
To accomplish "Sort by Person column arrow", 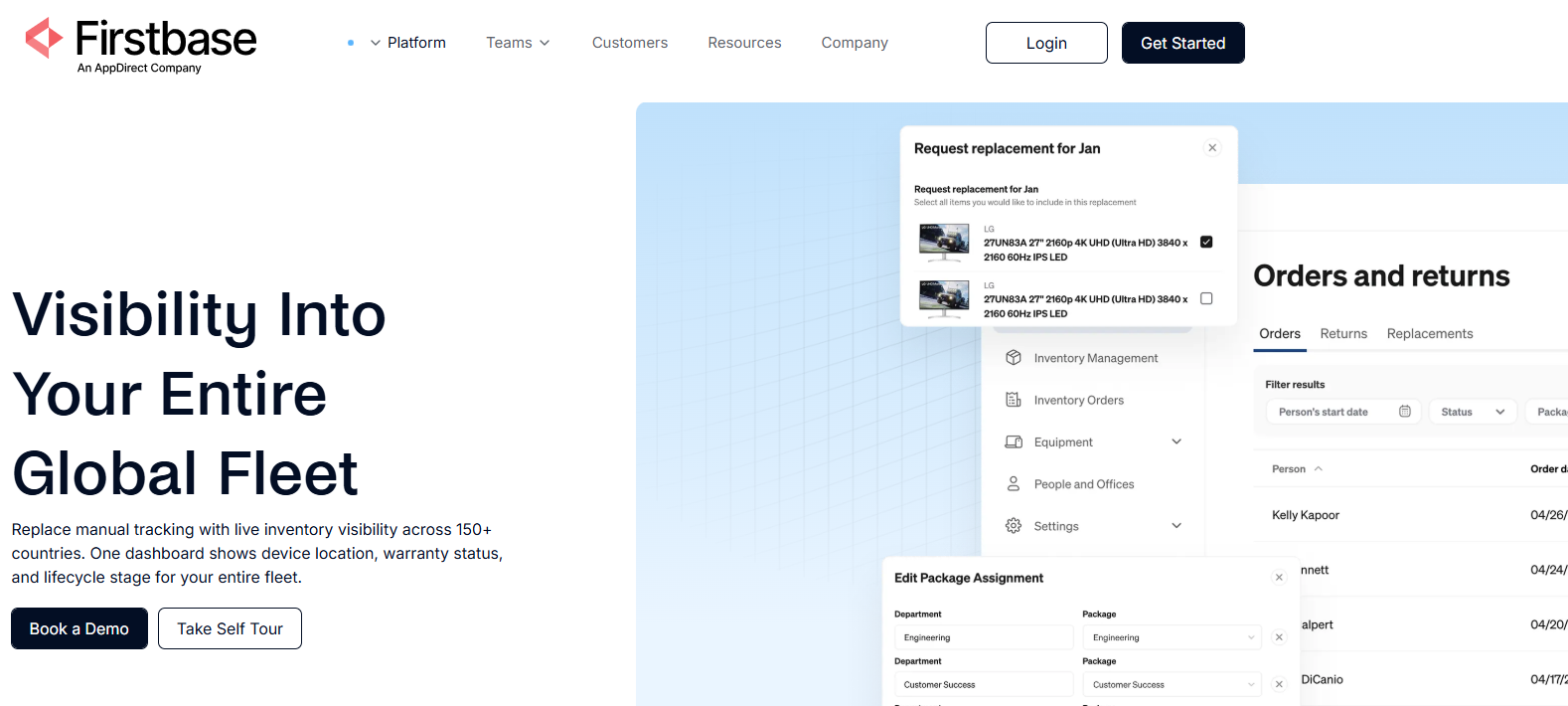I will click(x=1319, y=469).
